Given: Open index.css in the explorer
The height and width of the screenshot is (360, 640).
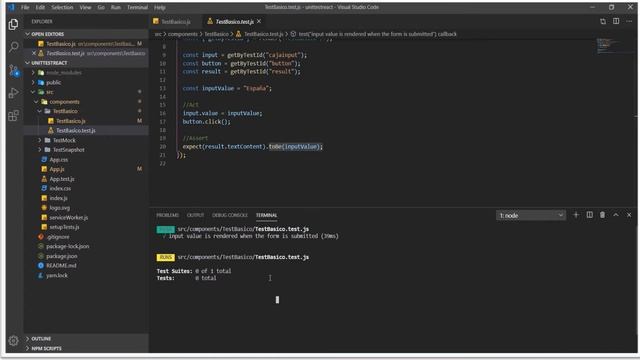Looking at the screenshot, I should click(x=86, y=189).
